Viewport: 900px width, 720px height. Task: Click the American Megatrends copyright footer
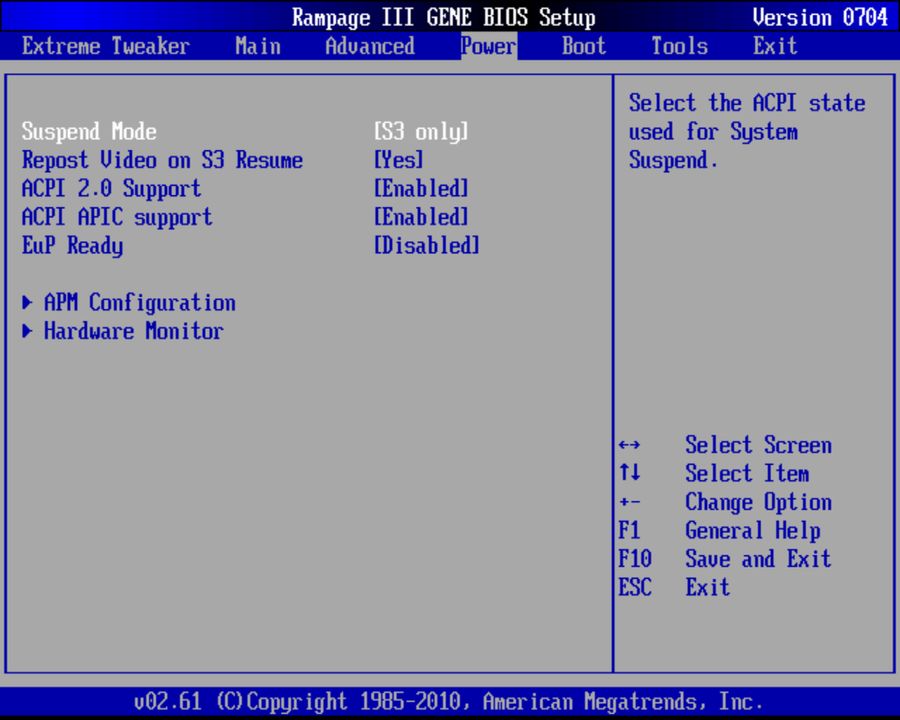point(448,702)
